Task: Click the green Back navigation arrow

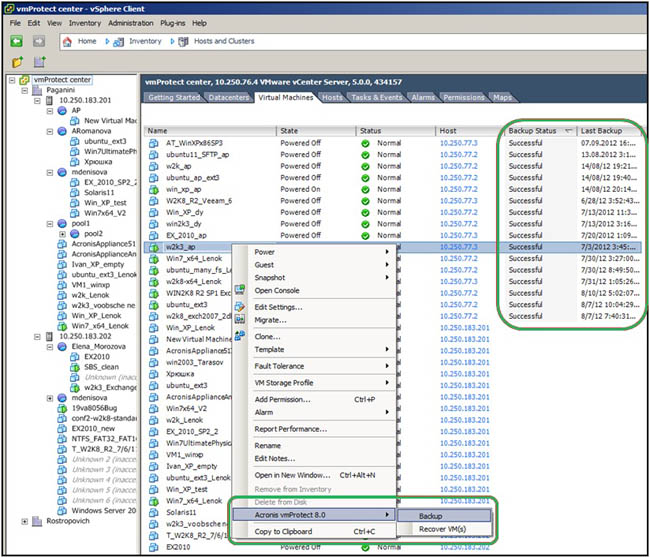Action: (x=17, y=41)
